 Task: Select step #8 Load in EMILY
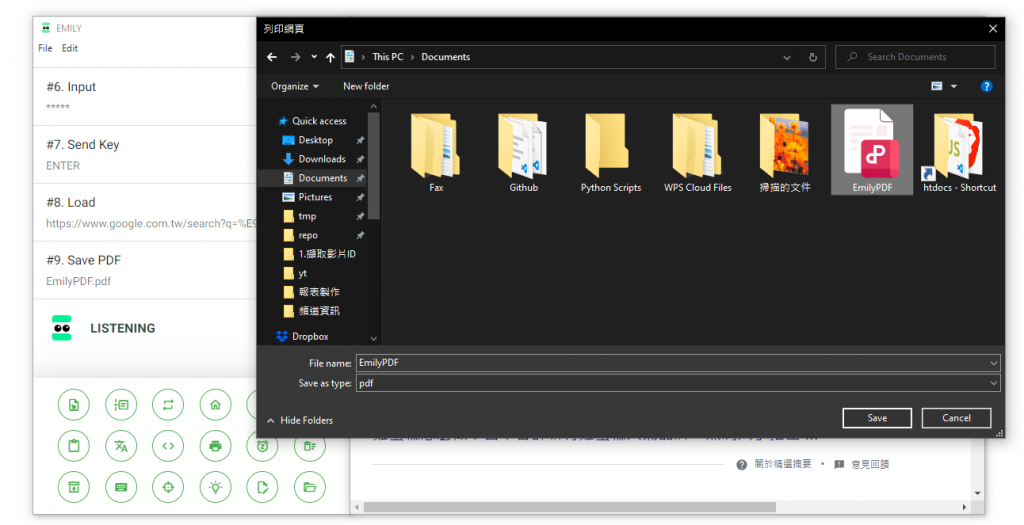pos(145,213)
